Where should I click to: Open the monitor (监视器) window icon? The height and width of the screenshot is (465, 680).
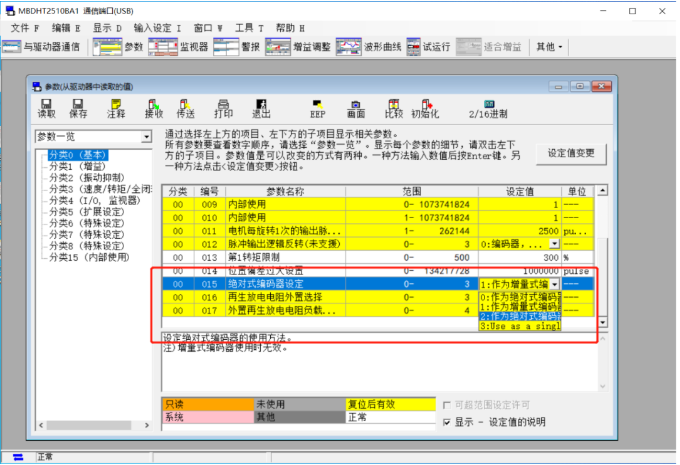(x=163, y=47)
